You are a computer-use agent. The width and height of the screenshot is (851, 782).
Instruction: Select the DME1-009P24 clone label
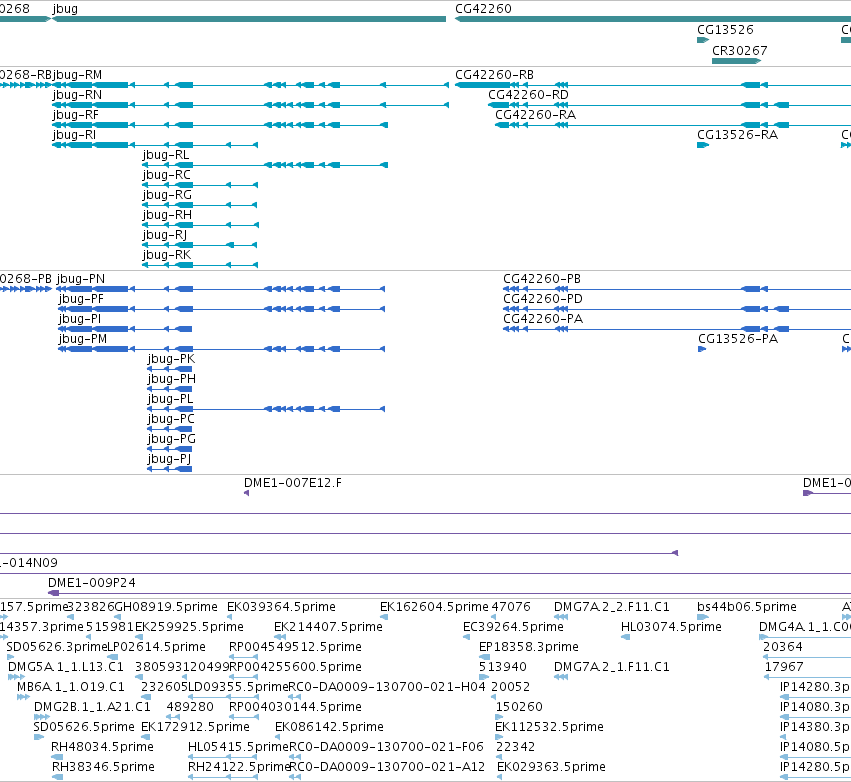[x=92, y=583]
